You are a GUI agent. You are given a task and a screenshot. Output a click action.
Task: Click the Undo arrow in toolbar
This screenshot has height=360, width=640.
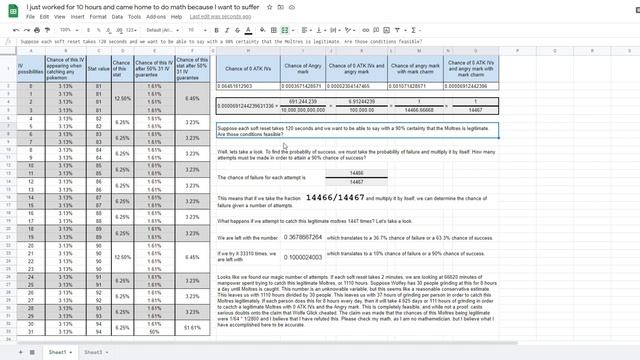16,30
